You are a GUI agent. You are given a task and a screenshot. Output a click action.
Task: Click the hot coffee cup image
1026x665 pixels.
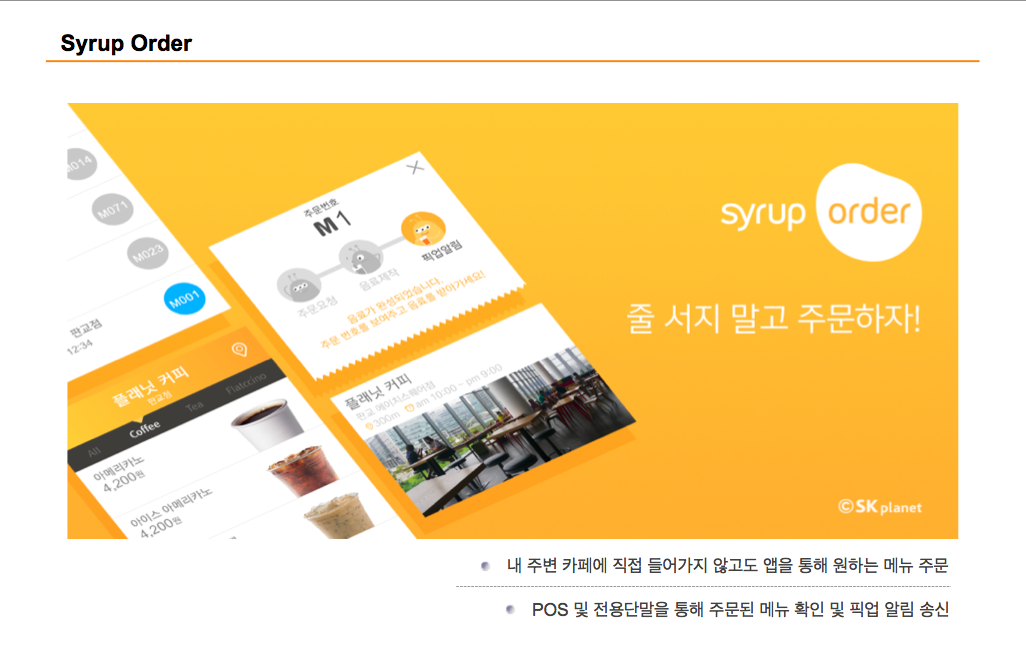267,424
